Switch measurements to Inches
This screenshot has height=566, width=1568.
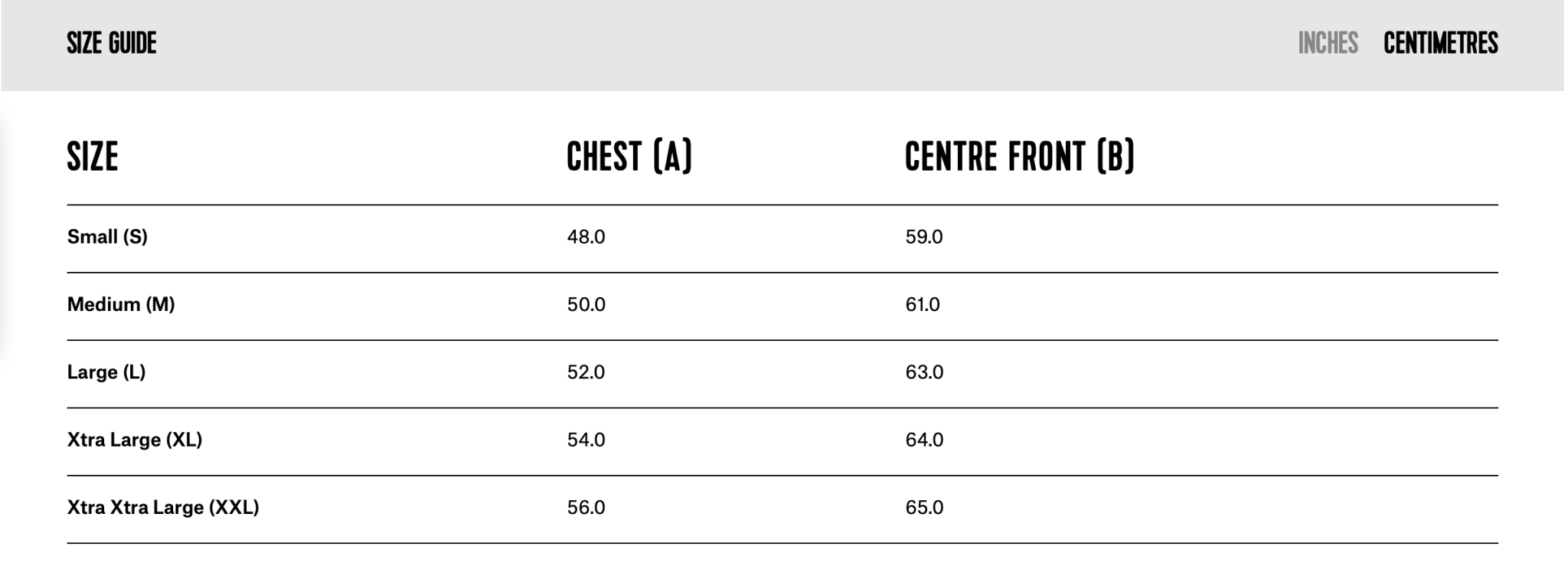(1328, 43)
